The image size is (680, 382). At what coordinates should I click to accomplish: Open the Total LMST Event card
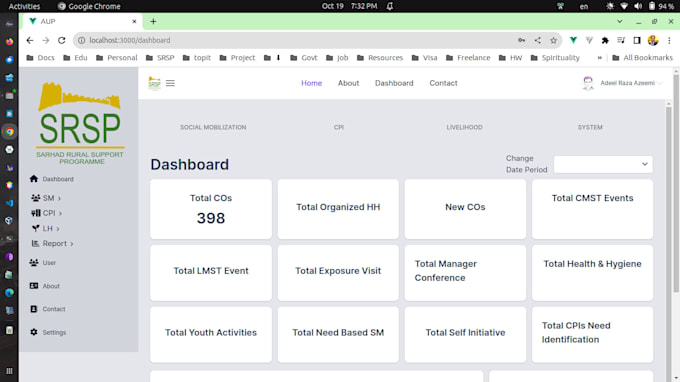(211, 273)
